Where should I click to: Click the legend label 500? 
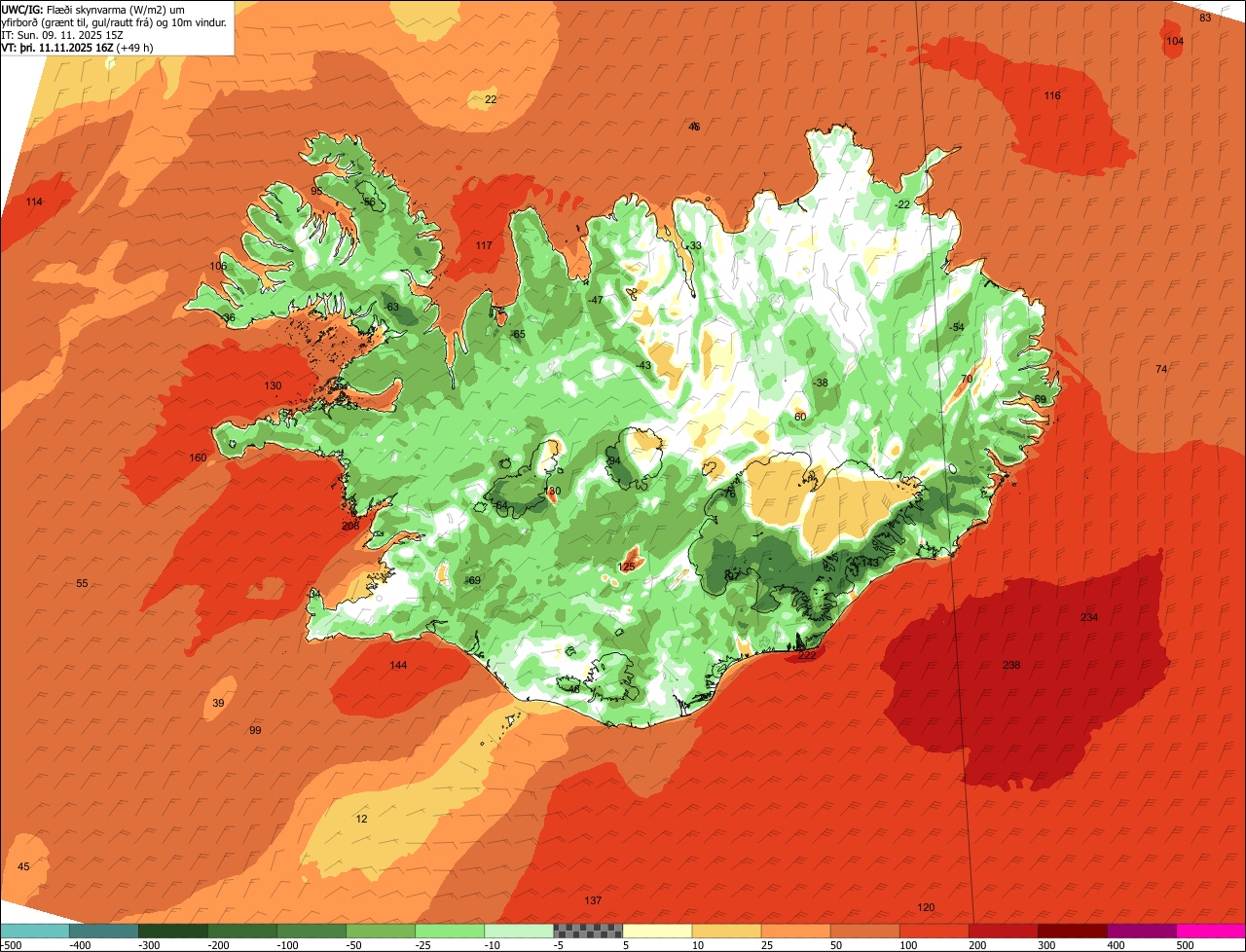[x=1185, y=944]
